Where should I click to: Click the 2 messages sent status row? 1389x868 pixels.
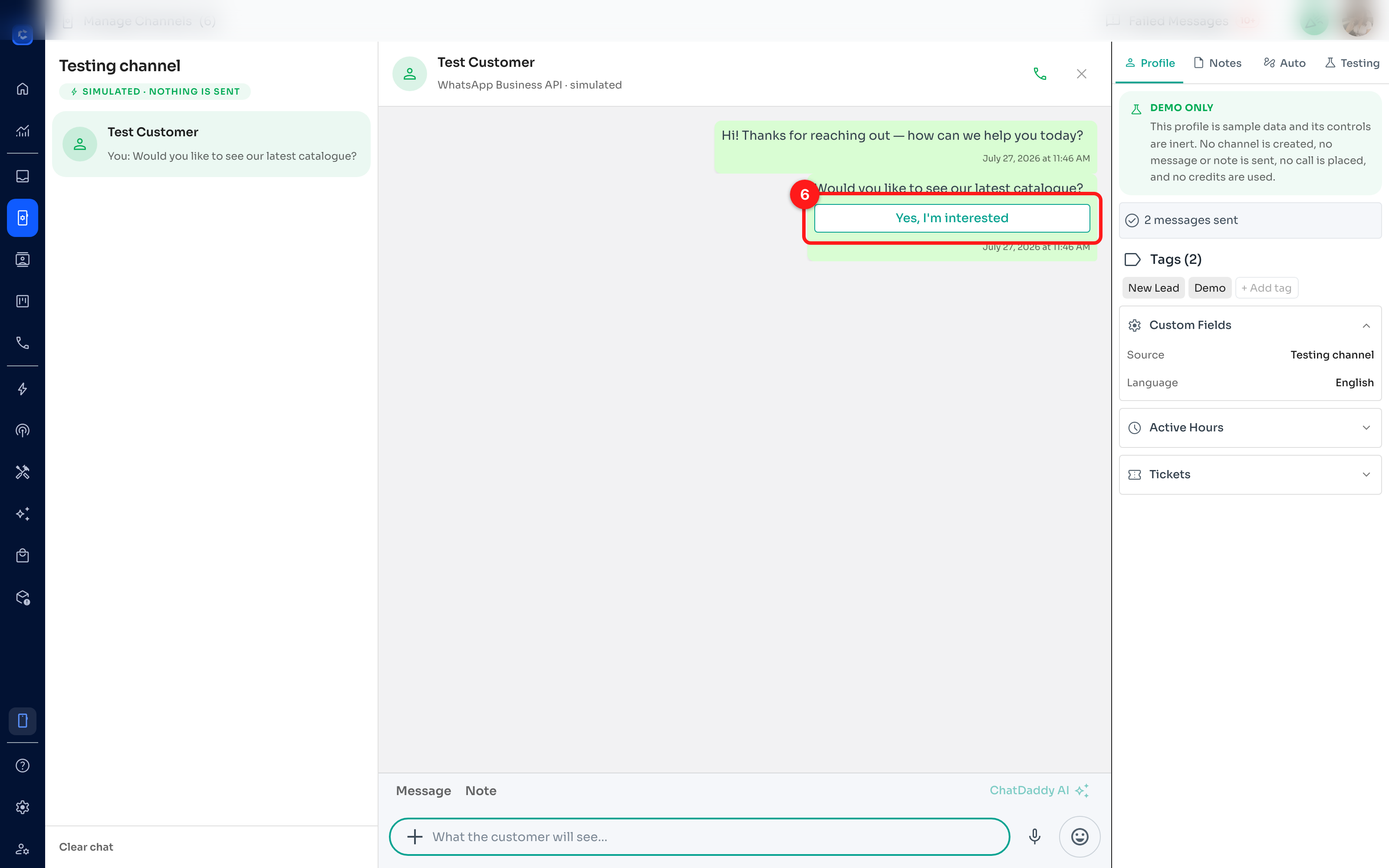[1250, 220]
